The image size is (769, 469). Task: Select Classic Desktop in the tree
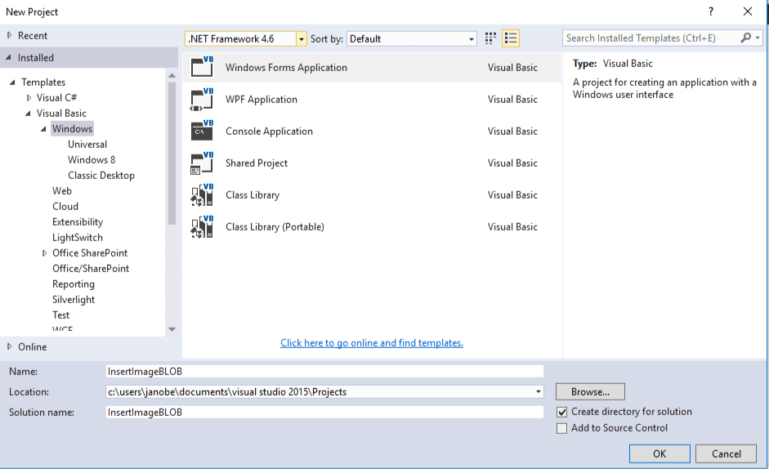101,175
